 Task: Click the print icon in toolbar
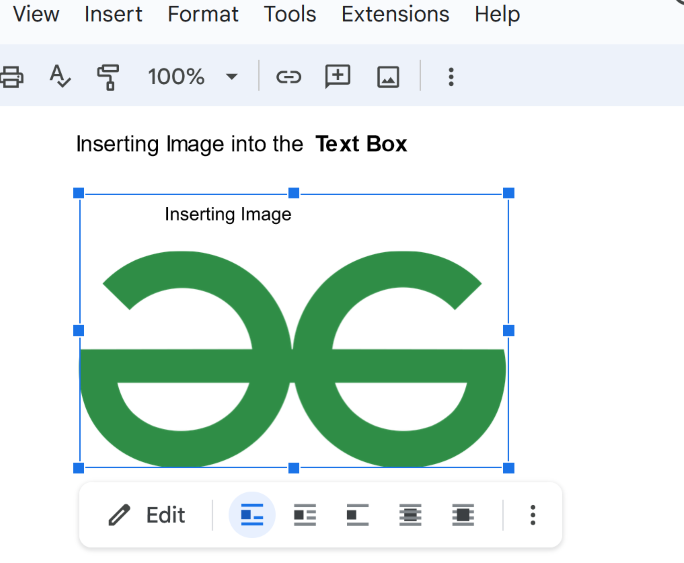pos(10,76)
